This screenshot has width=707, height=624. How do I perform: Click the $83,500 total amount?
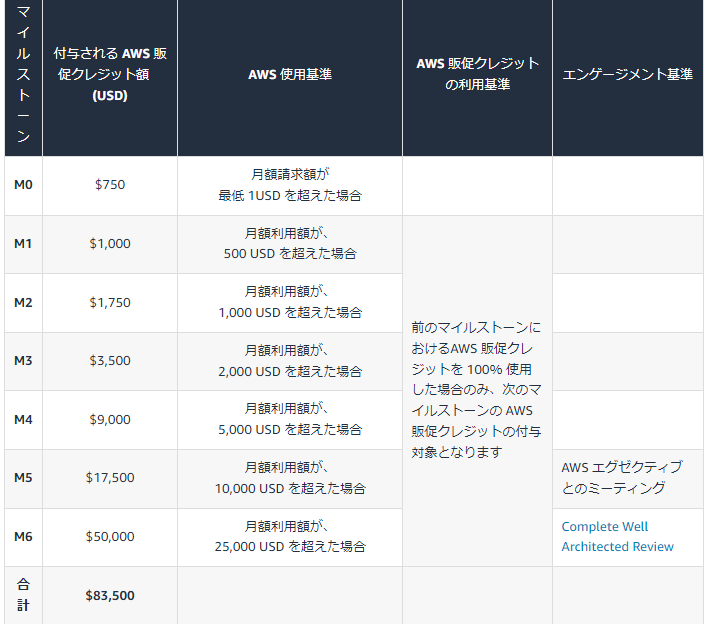click(110, 596)
